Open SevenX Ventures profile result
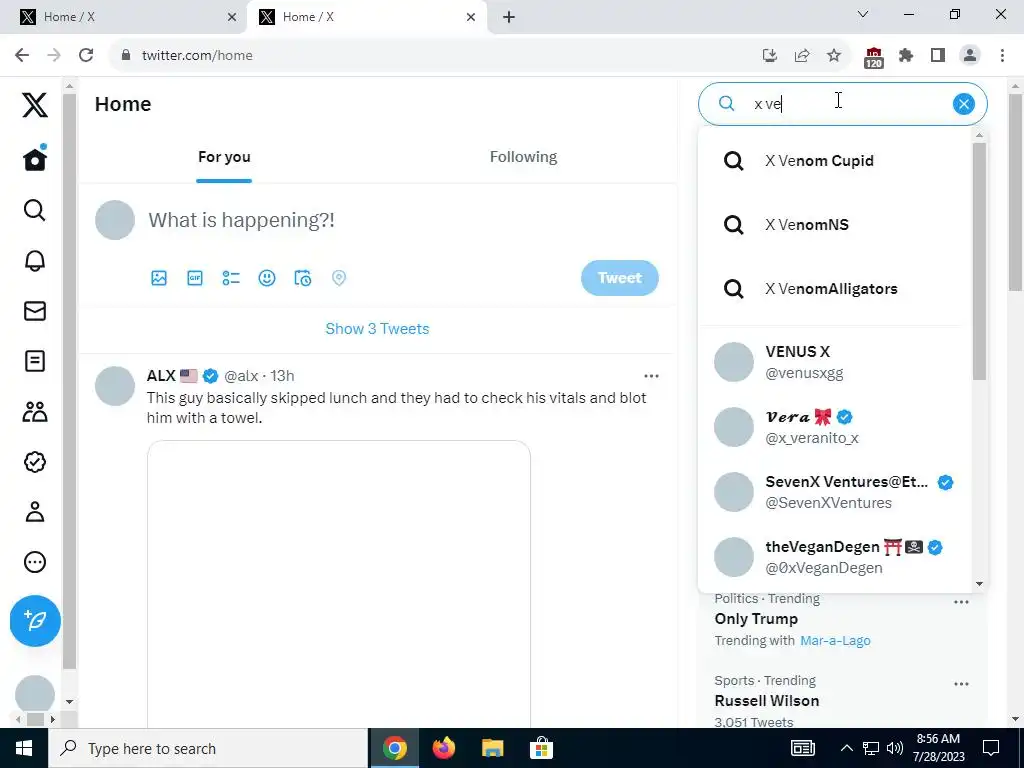This screenshot has height=768, width=1024. [x=835, y=492]
